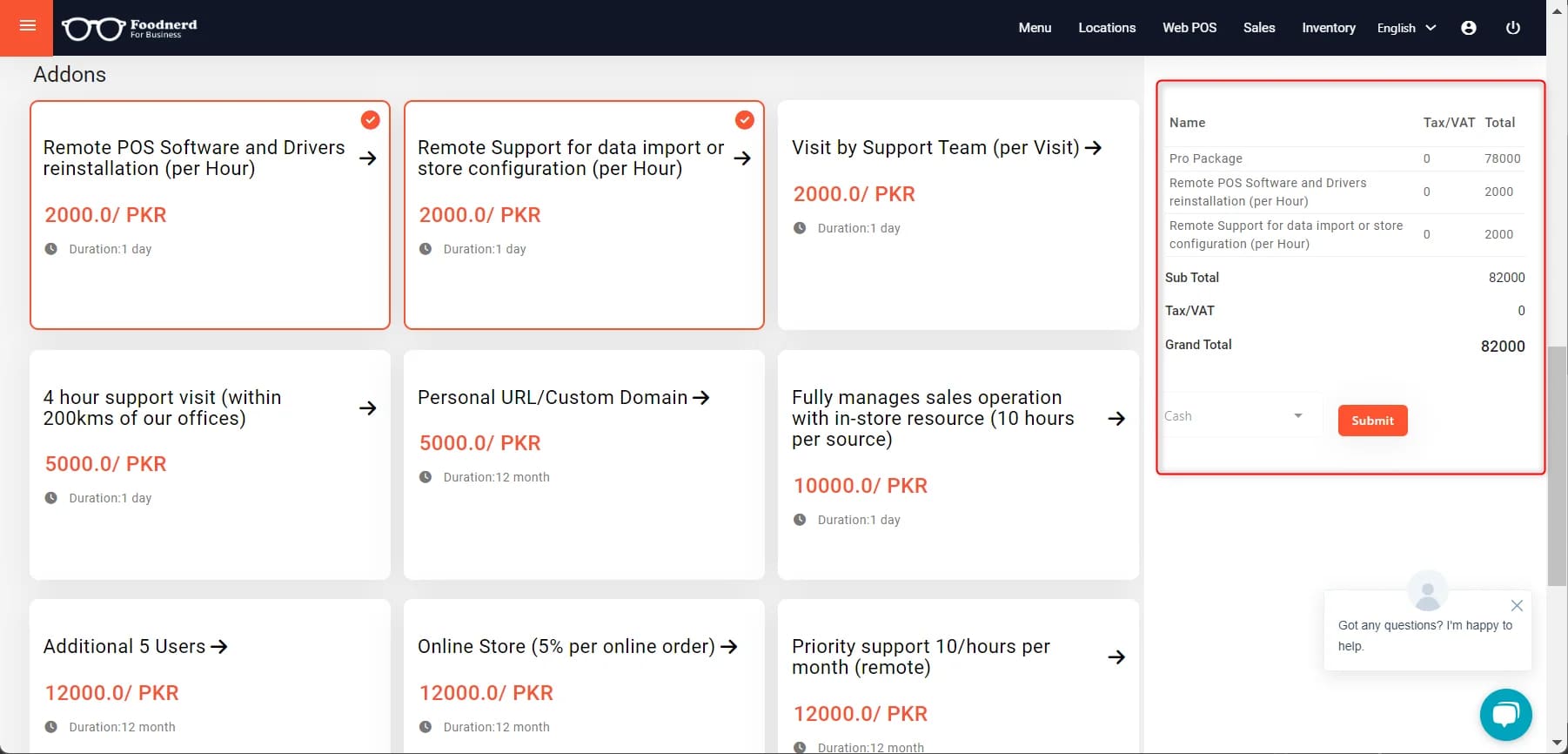Image resolution: width=1568 pixels, height=754 pixels.
Task: Submit the order with the Submit button
Action: 1372,421
